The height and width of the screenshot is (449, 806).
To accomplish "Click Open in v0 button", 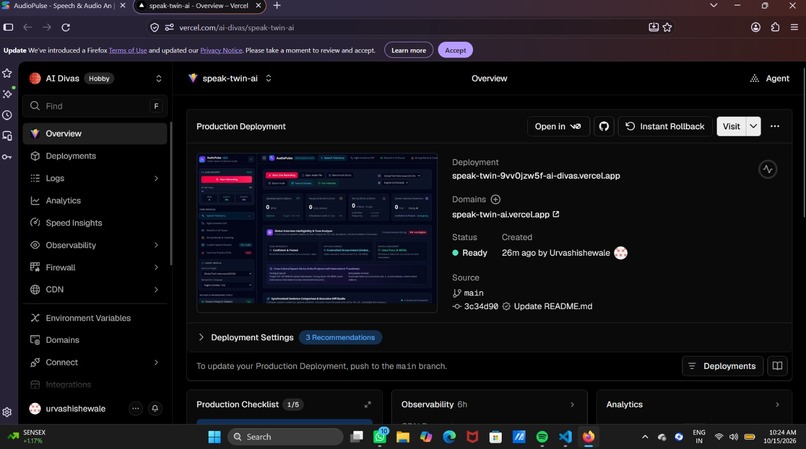I will (558, 127).
